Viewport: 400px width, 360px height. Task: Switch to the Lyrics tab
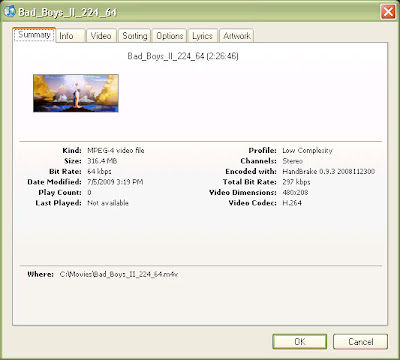202,36
